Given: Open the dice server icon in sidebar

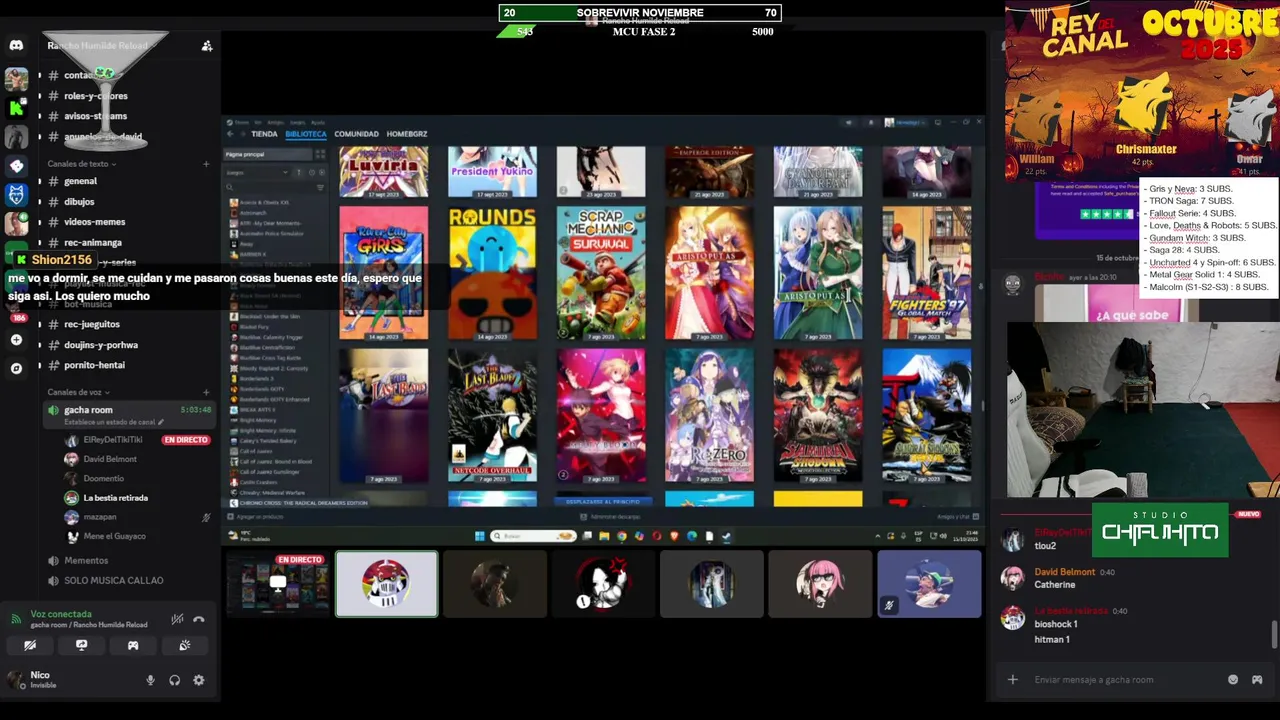Looking at the screenshot, I should click(x=16, y=166).
